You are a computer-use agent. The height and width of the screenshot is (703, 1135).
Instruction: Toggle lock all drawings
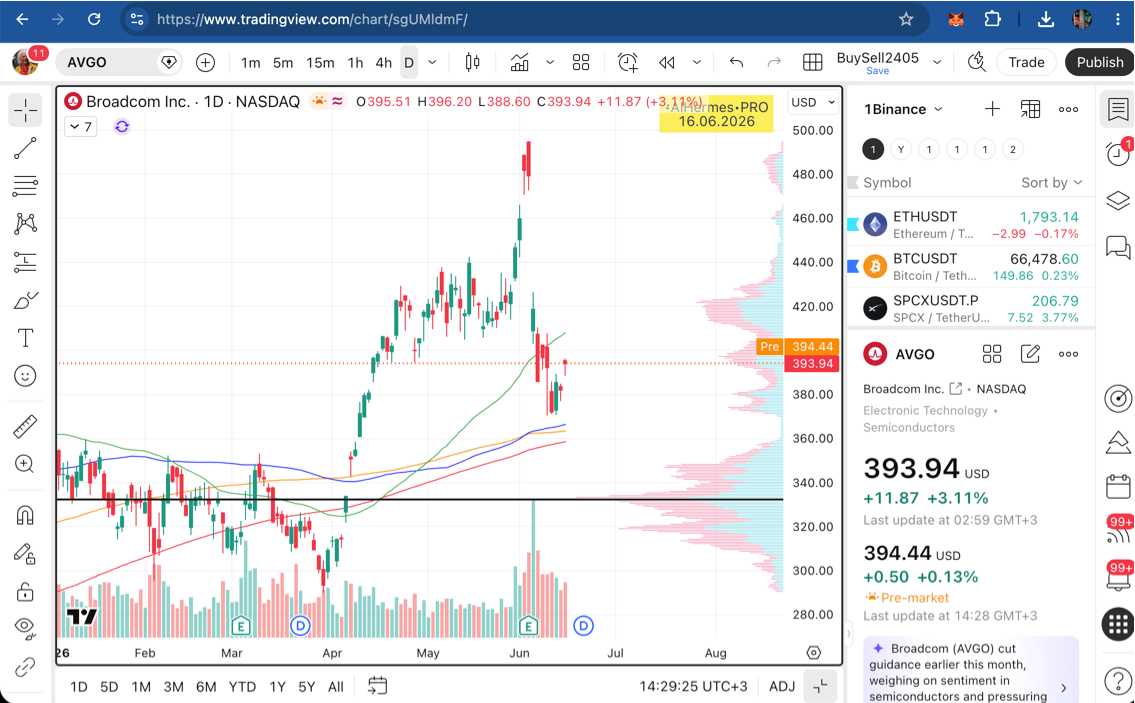click(25, 592)
